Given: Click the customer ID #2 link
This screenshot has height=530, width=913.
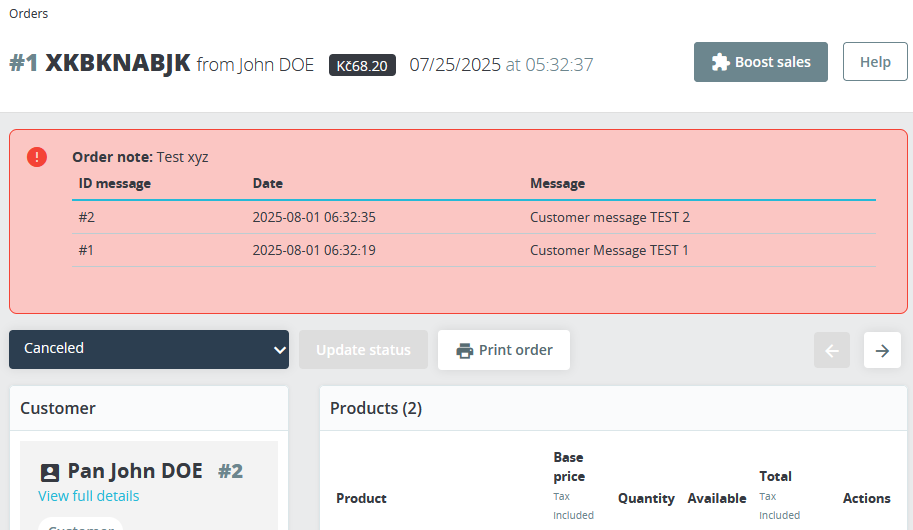Looking at the screenshot, I should pos(230,471).
